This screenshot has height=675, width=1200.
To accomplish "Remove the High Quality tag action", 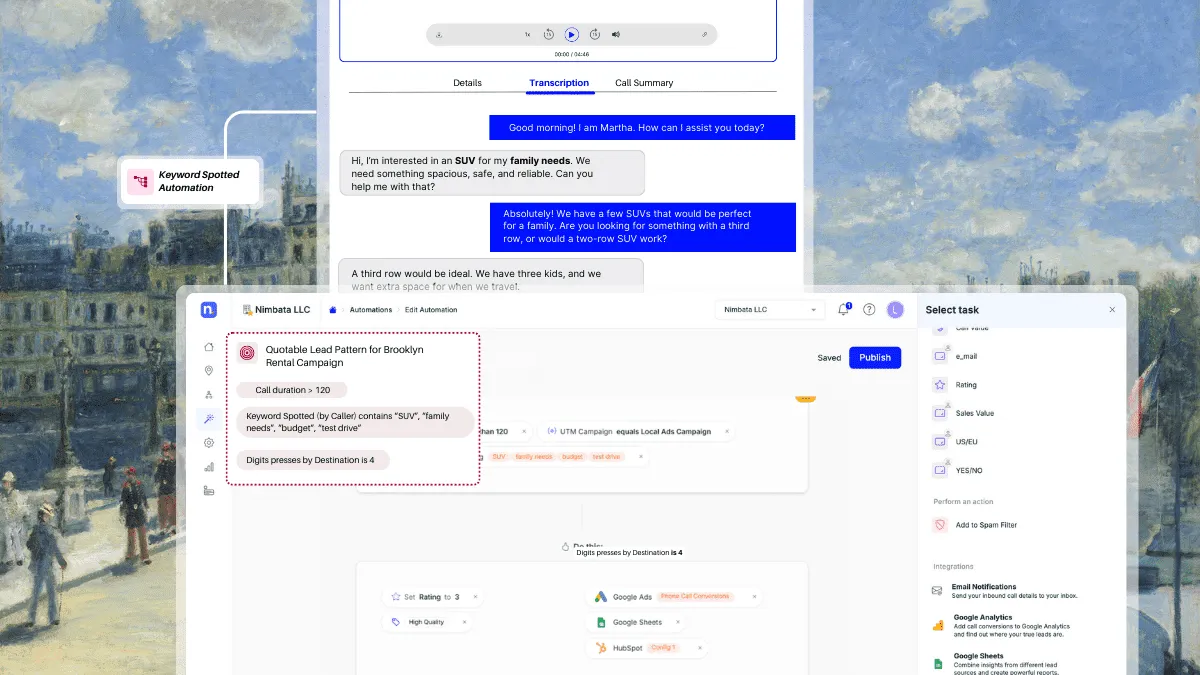I will click(464, 622).
